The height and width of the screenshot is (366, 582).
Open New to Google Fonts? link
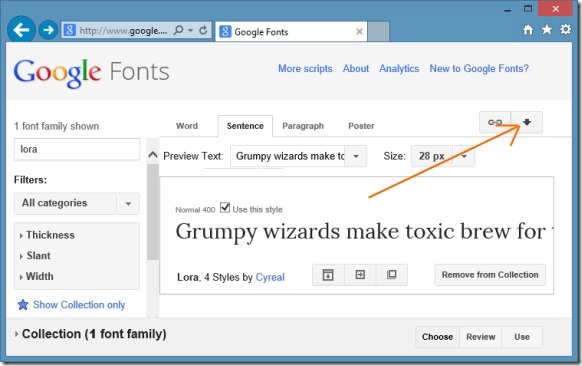479,69
